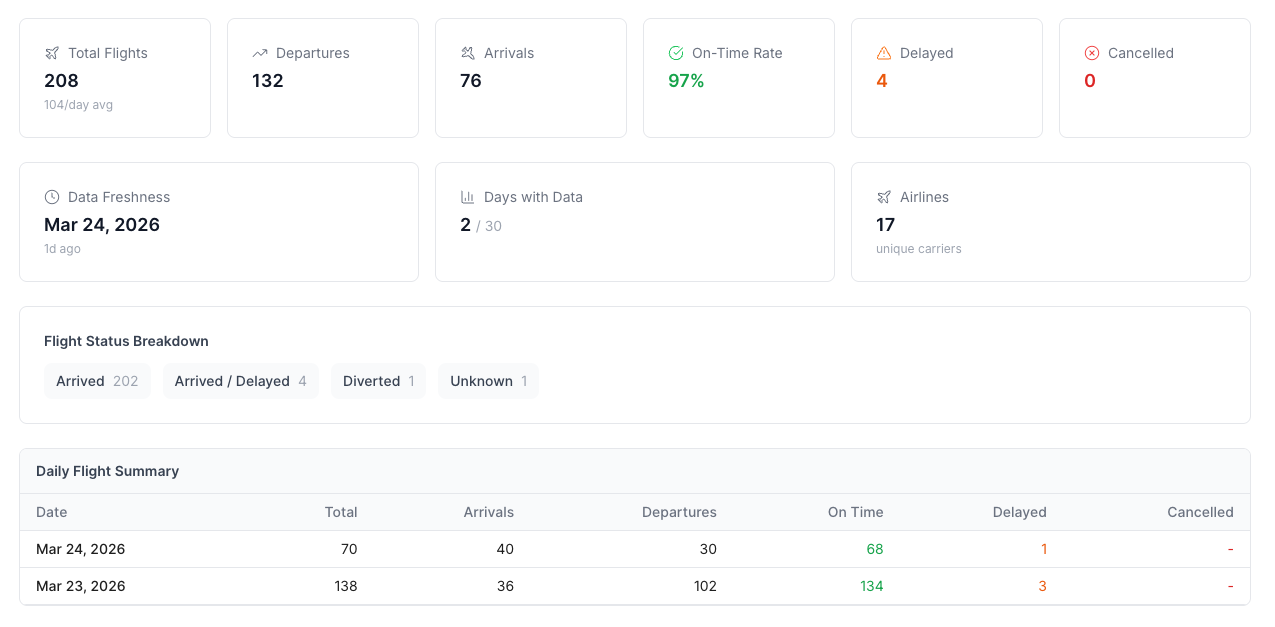This screenshot has width=1275, height=627.
Task: Select the Arrived / Delayed status badge
Action: [x=240, y=381]
